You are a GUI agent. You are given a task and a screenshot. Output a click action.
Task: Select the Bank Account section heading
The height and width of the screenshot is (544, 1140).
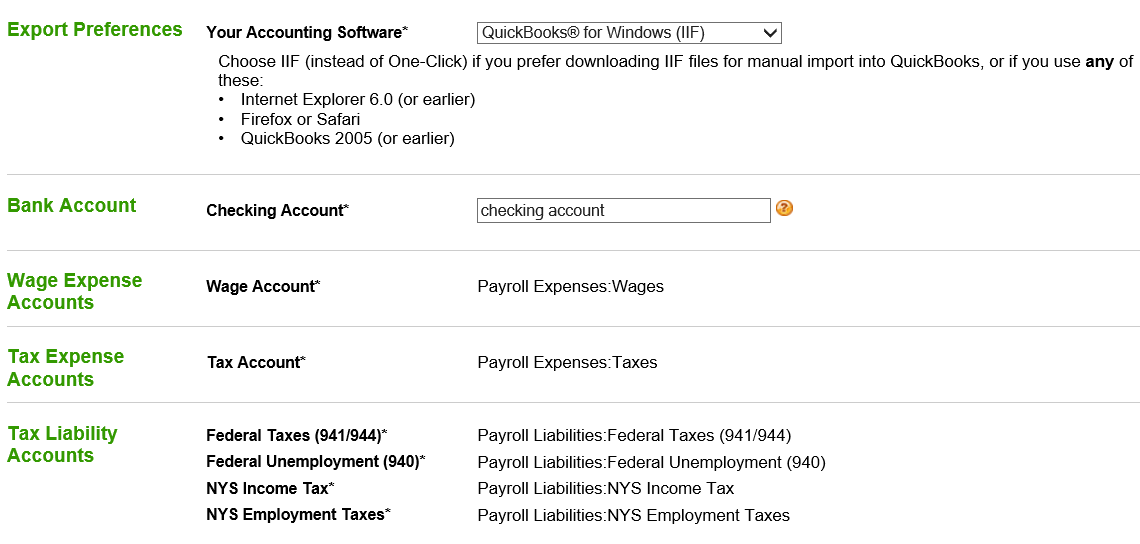(x=71, y=206)
